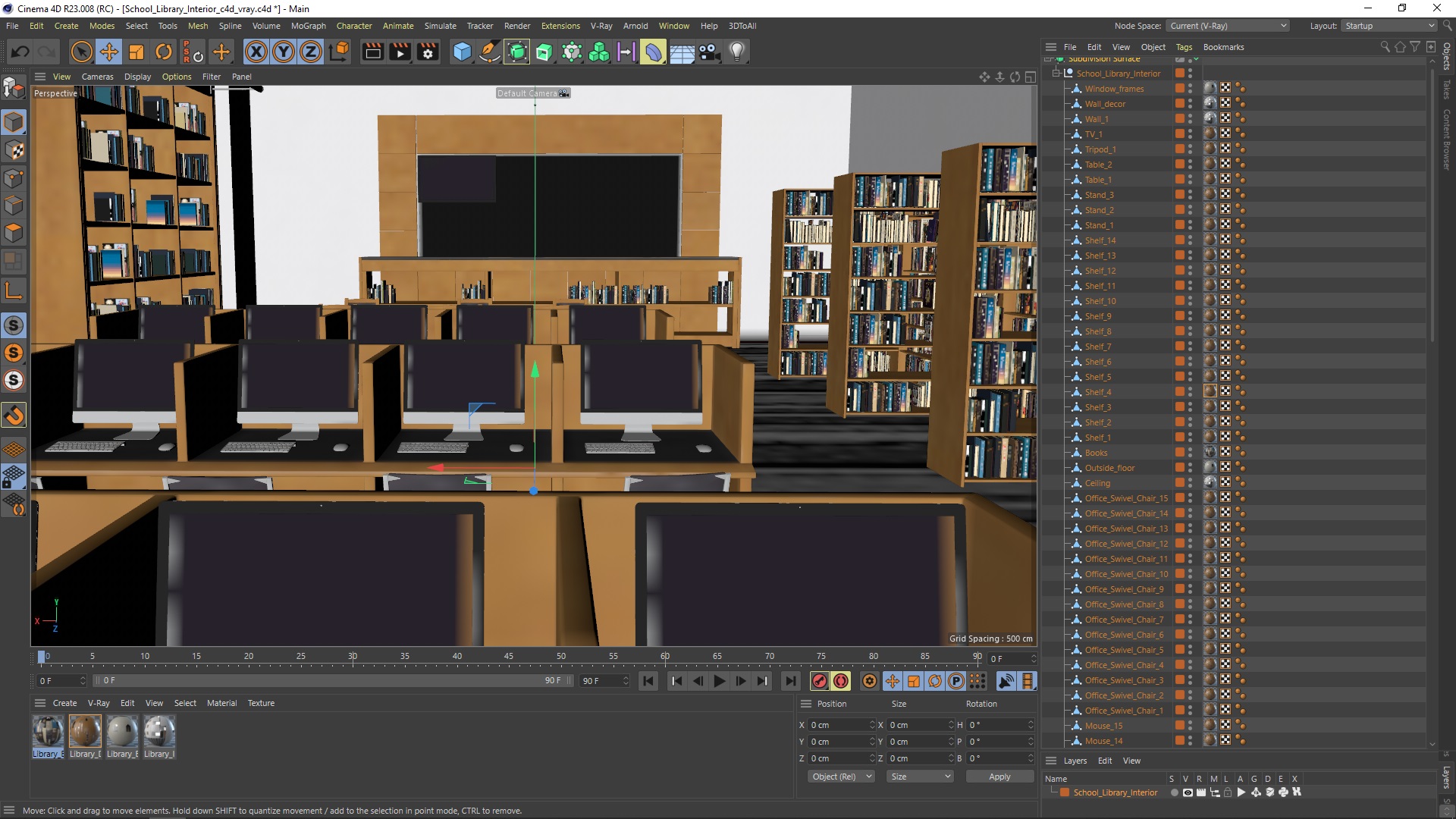Select the Move tool in toolbar
This screenshot has width=1456, height=819.
point(109,51)
